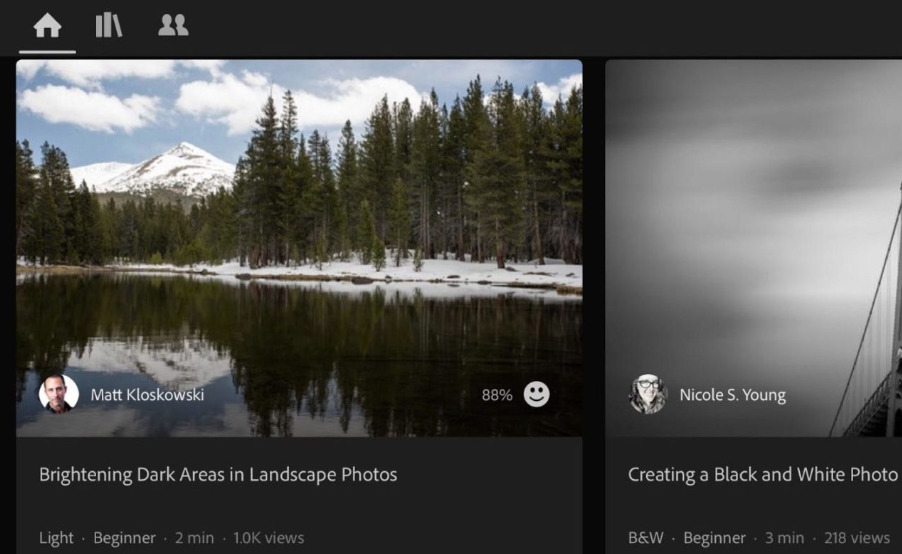
Task: Open the Home tab icon
Action: coord(47,26)
